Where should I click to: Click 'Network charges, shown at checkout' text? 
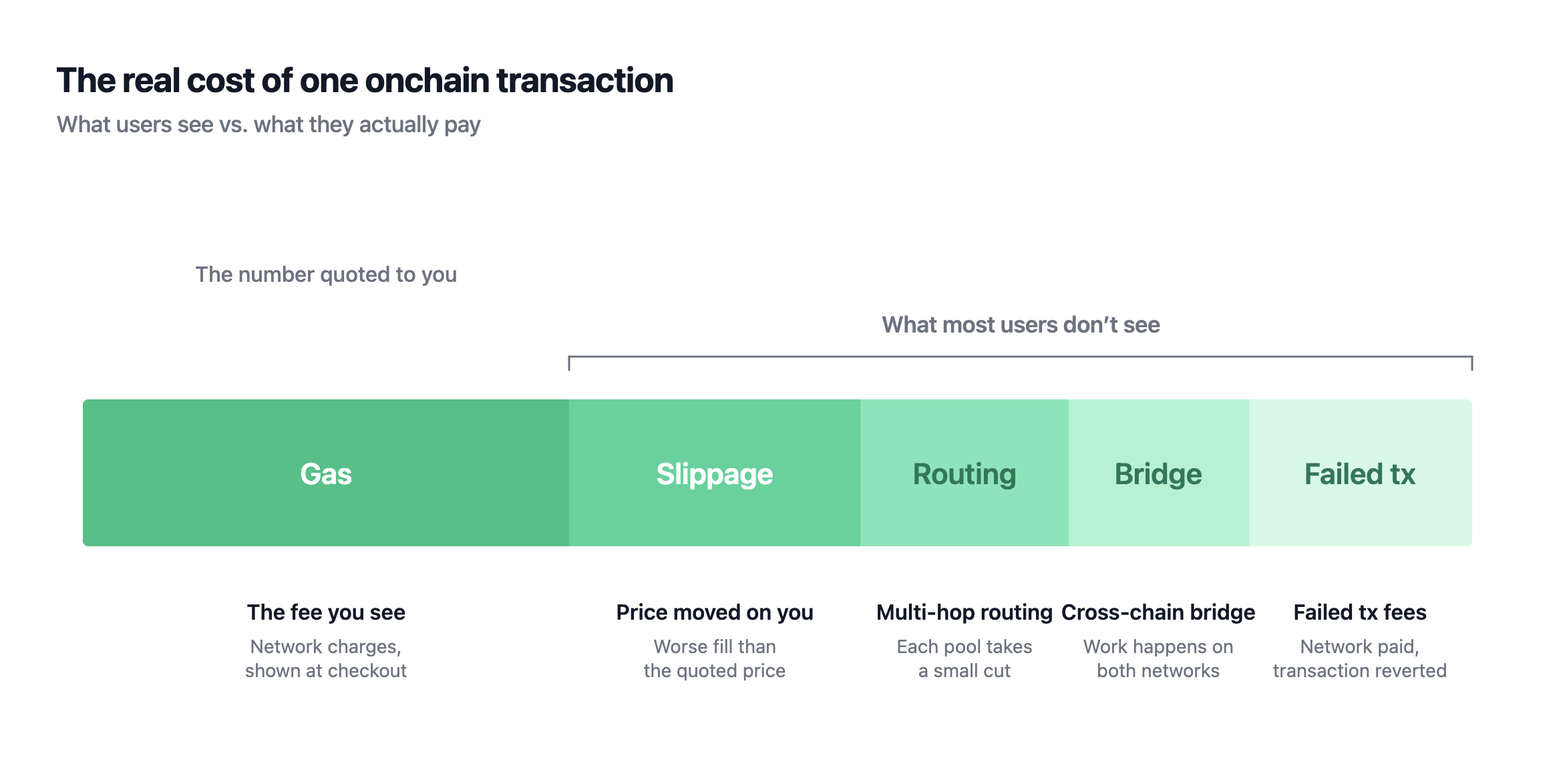coord(326,658)
